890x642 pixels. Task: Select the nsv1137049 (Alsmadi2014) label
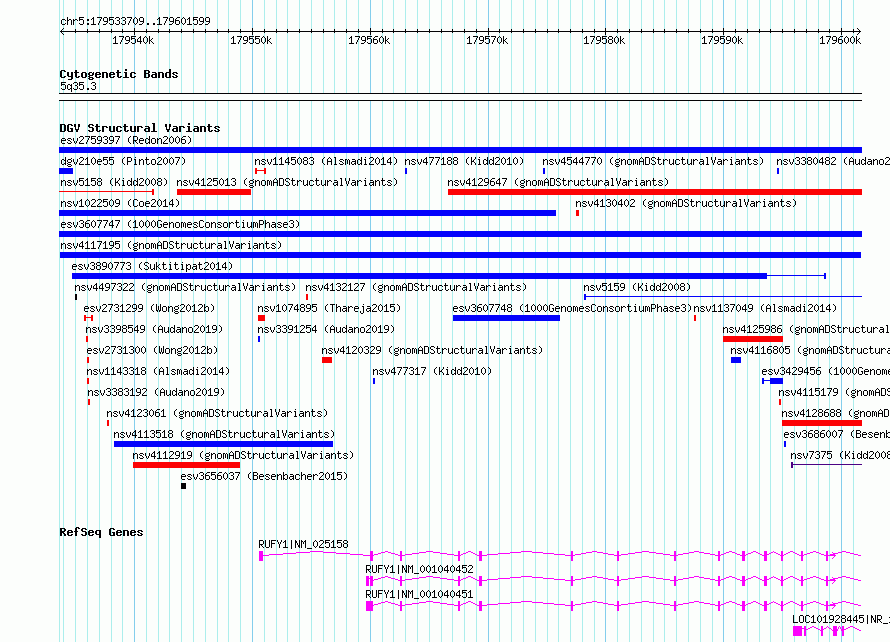pos(765,308)
